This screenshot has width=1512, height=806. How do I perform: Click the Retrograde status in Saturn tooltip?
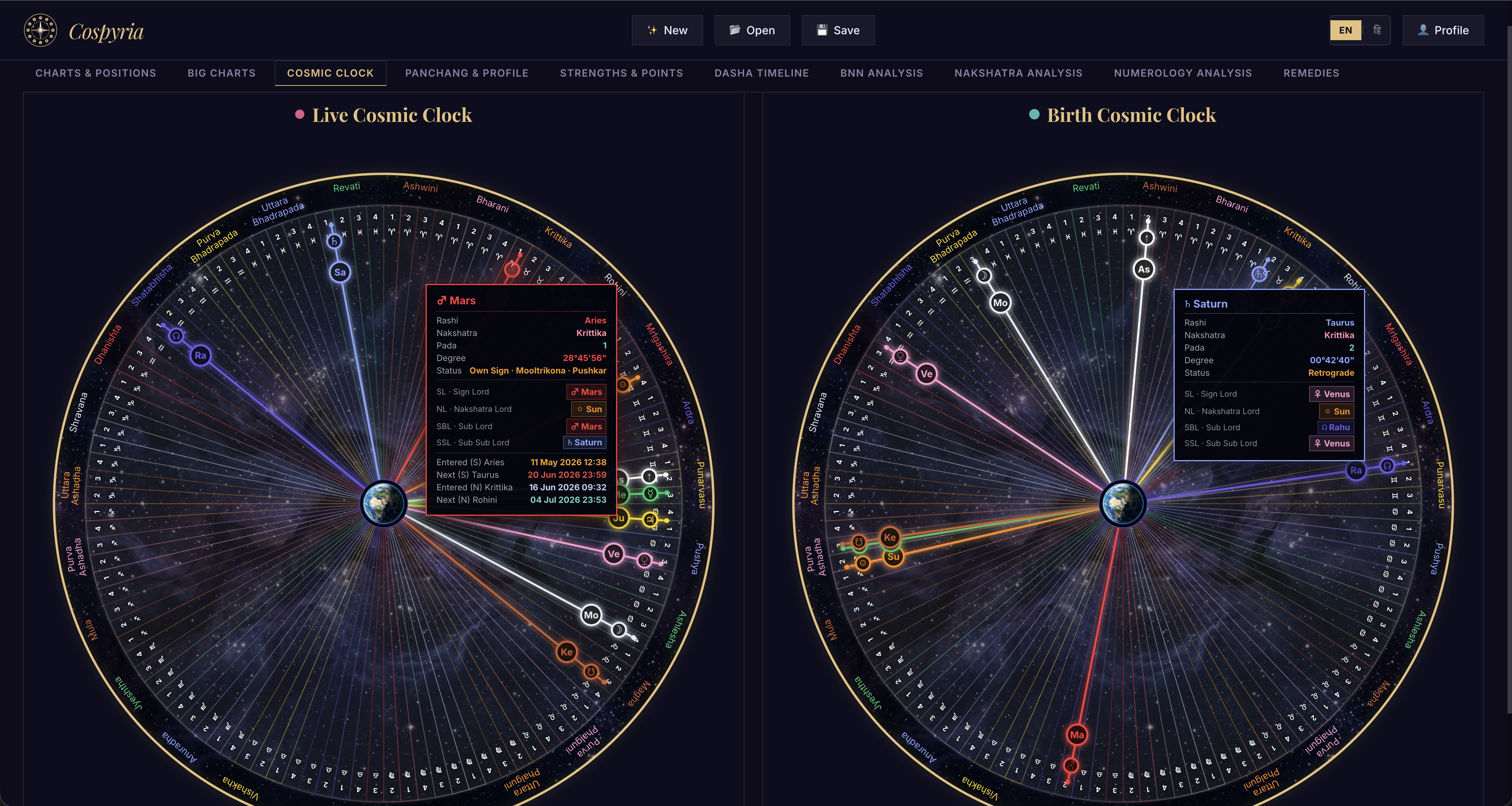click(1330, 373)
